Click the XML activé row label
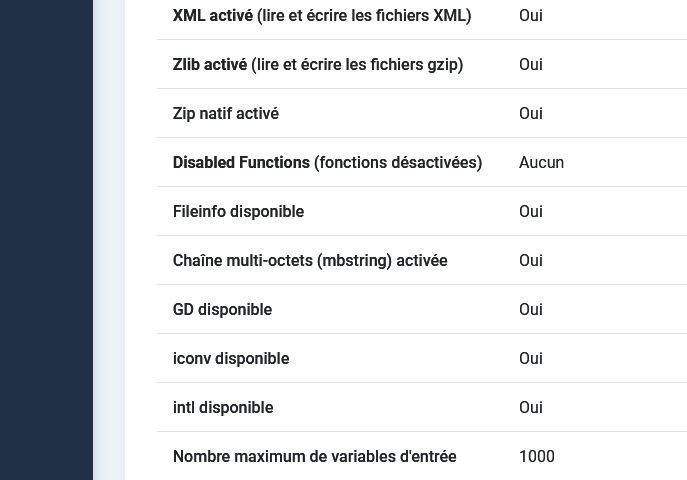 (x=322, y=16)
